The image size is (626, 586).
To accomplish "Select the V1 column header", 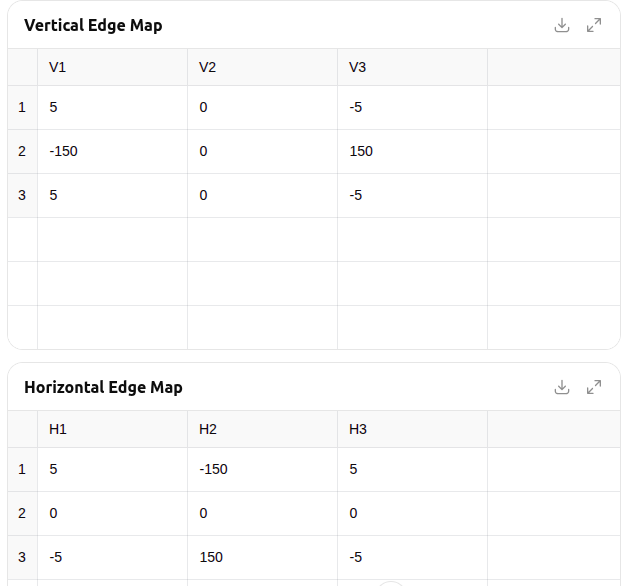I will point(113,67).
